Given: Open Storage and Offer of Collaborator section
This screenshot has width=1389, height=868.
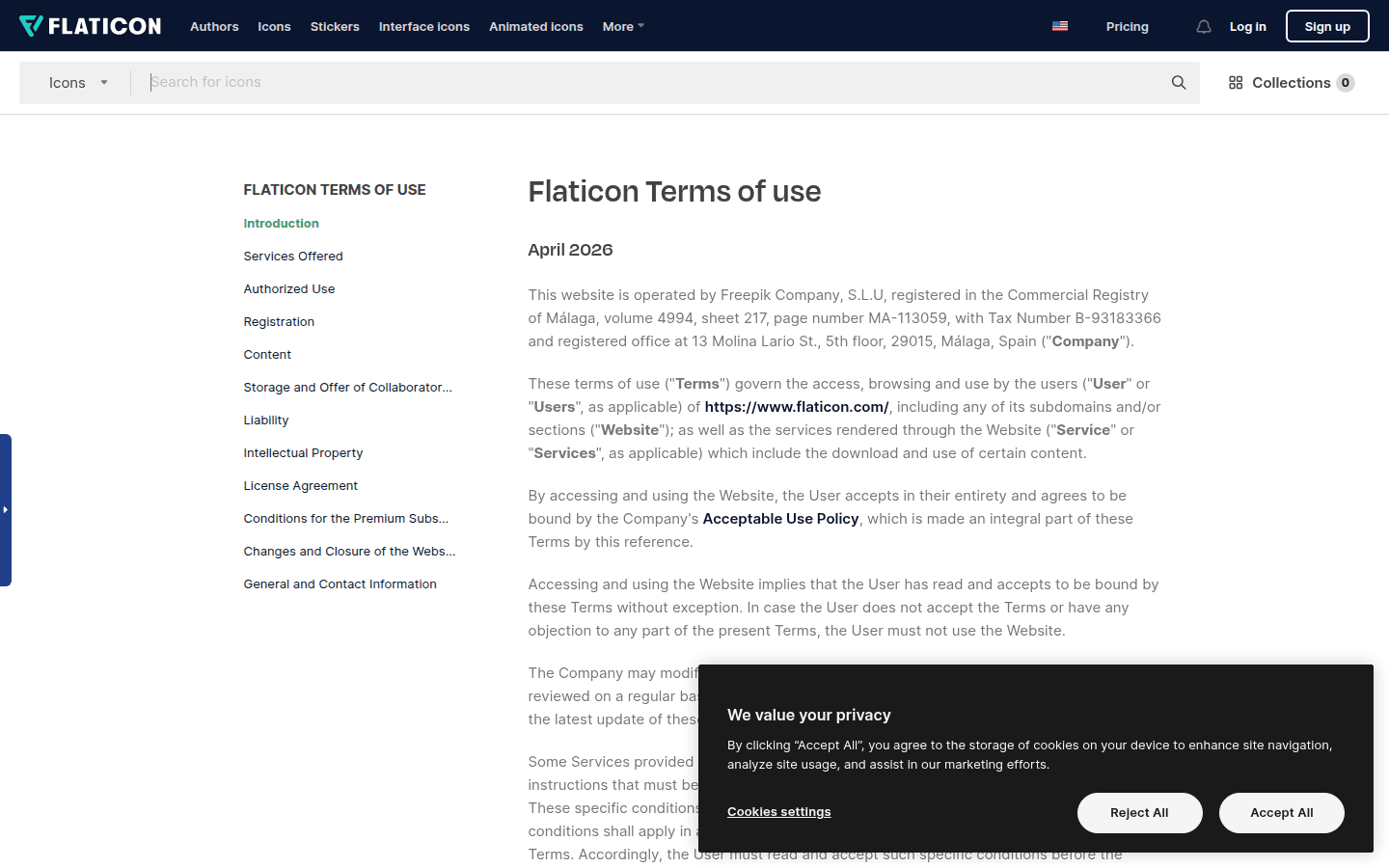Looking at the screenshot, I should coord(347,387).
